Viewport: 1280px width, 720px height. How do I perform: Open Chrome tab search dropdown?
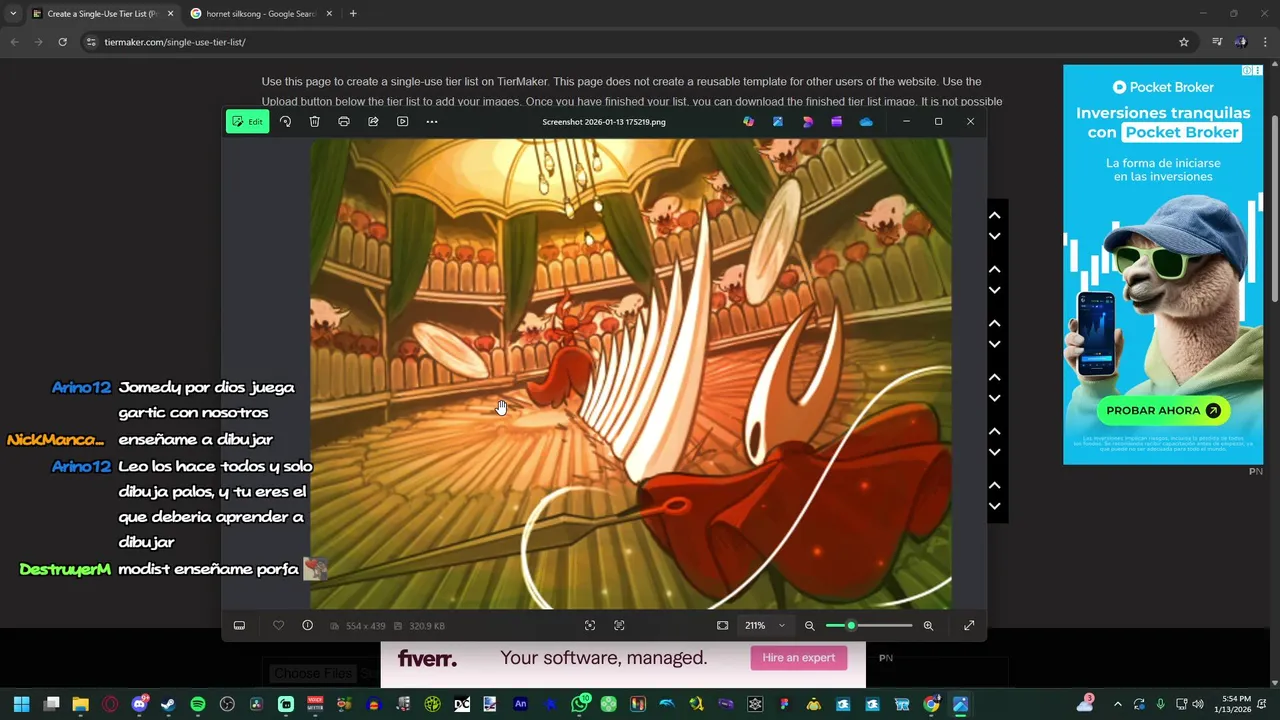[x=12, y=14]
